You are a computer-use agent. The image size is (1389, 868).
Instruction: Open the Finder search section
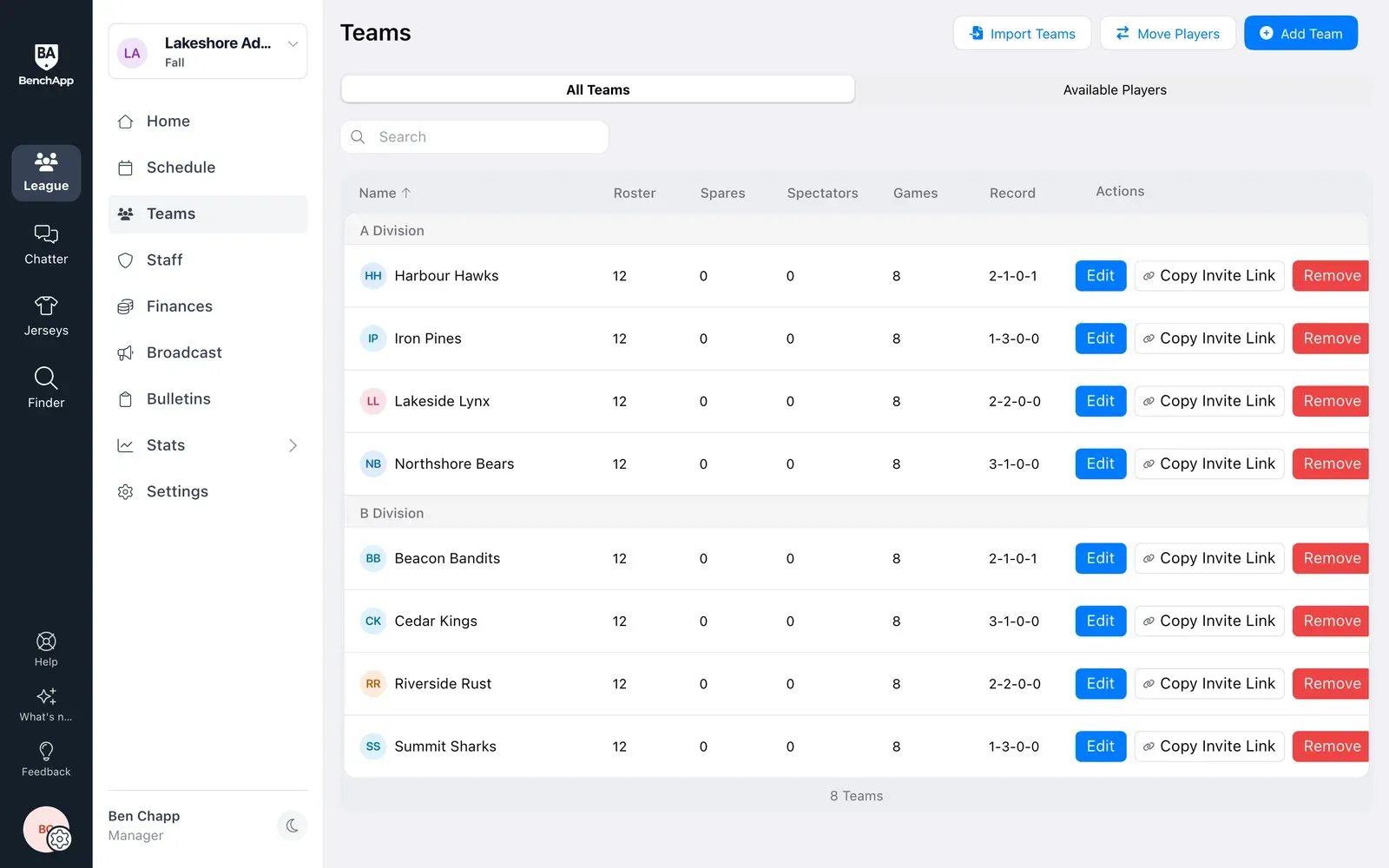46,388
